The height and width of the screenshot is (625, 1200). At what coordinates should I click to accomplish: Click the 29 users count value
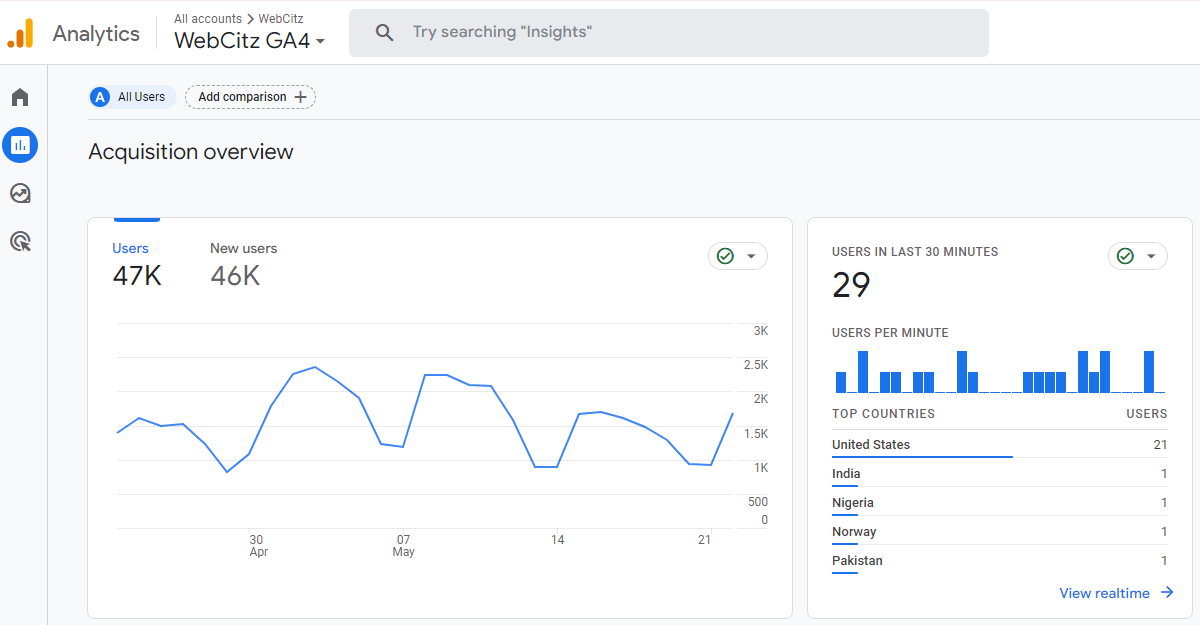click(x=851, y=286)
